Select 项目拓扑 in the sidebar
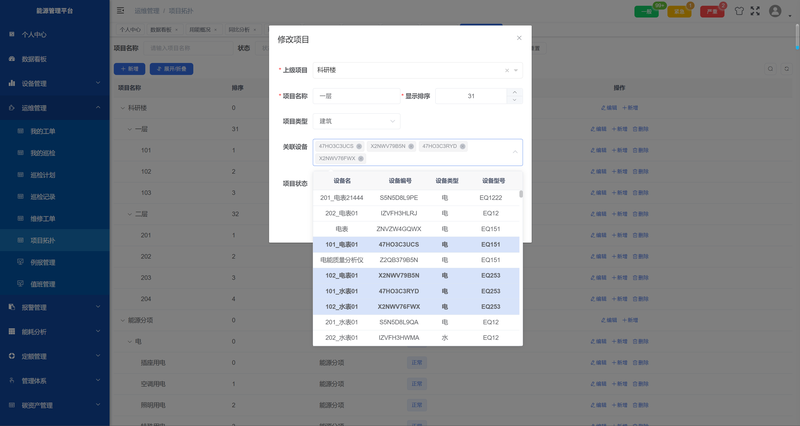This screenshot has width=800, height=426. pos(55,240)
